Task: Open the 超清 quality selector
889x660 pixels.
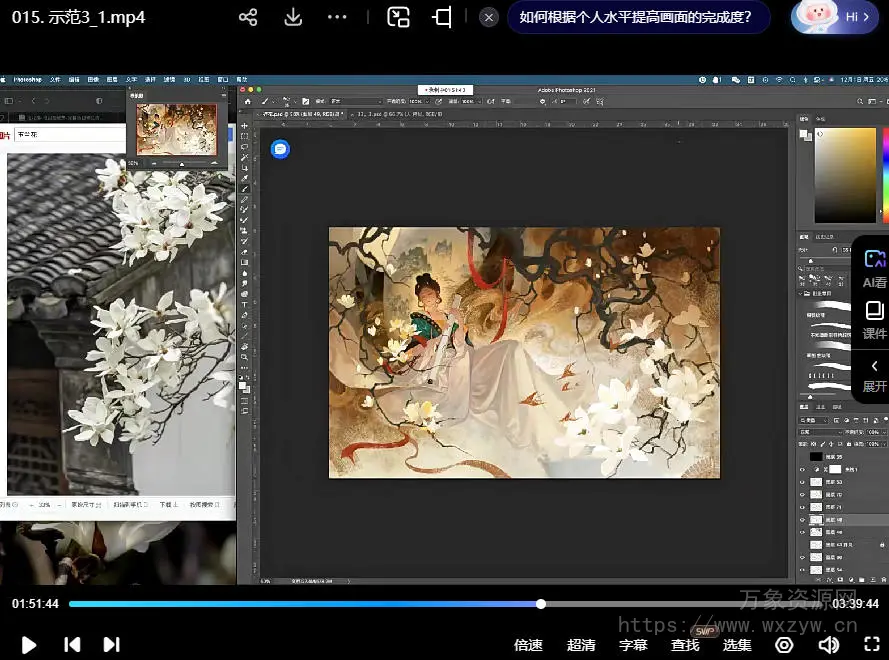Action: [581, 645]
